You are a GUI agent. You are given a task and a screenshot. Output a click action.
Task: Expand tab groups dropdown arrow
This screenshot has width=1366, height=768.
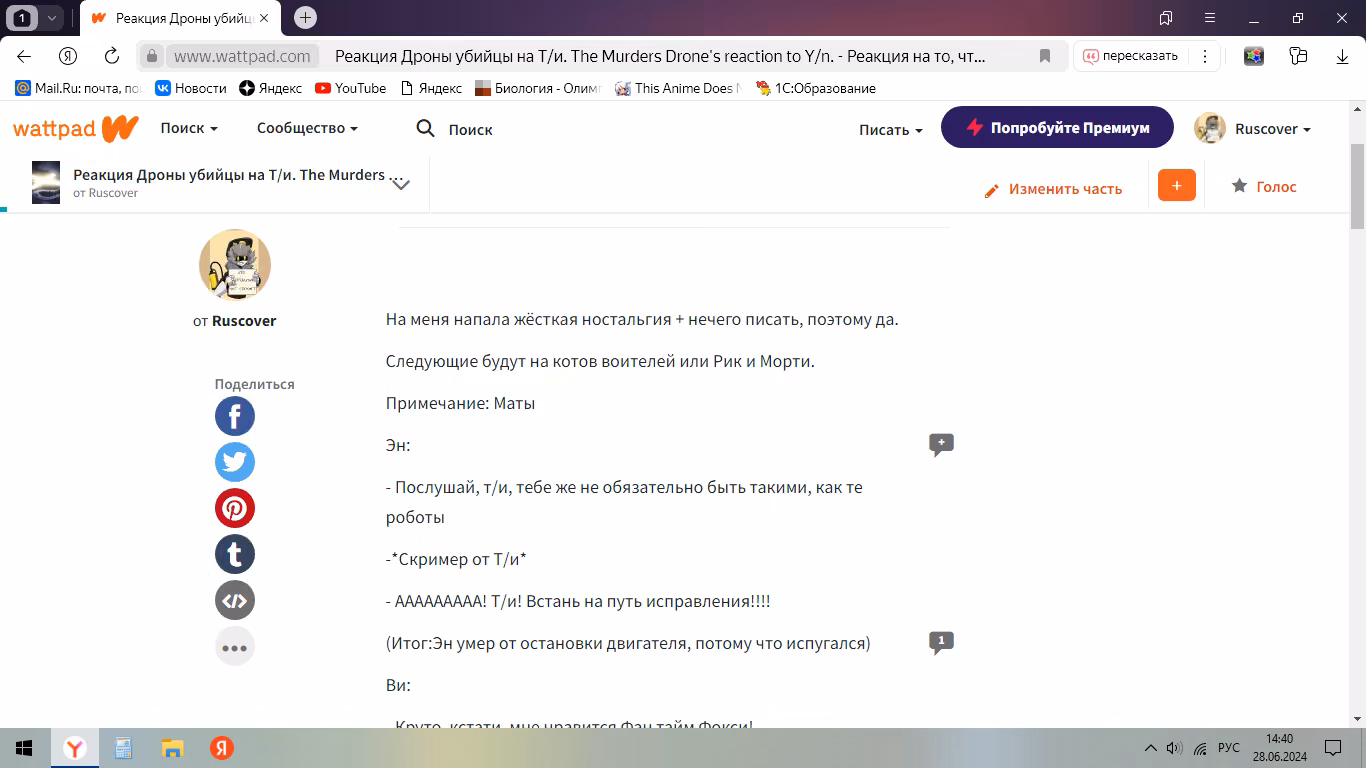coord(52,17)
